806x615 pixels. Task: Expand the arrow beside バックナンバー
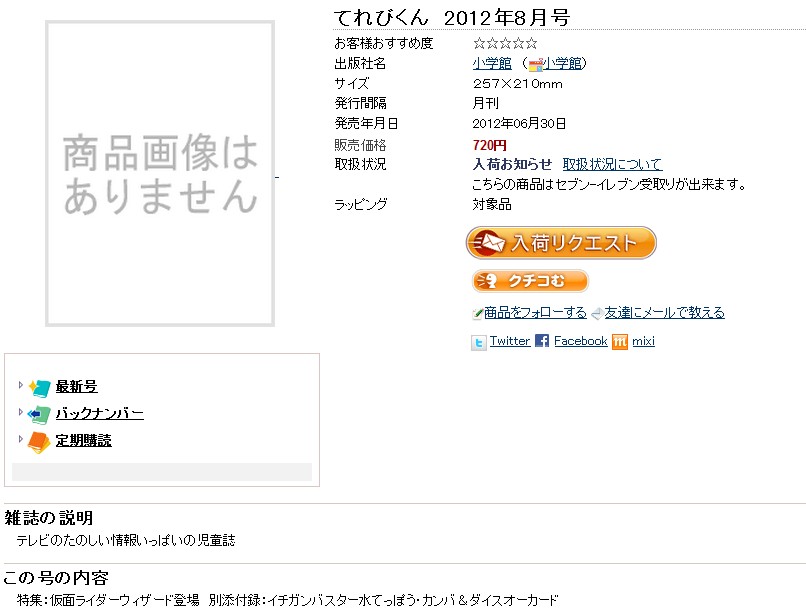click(20, 412)
